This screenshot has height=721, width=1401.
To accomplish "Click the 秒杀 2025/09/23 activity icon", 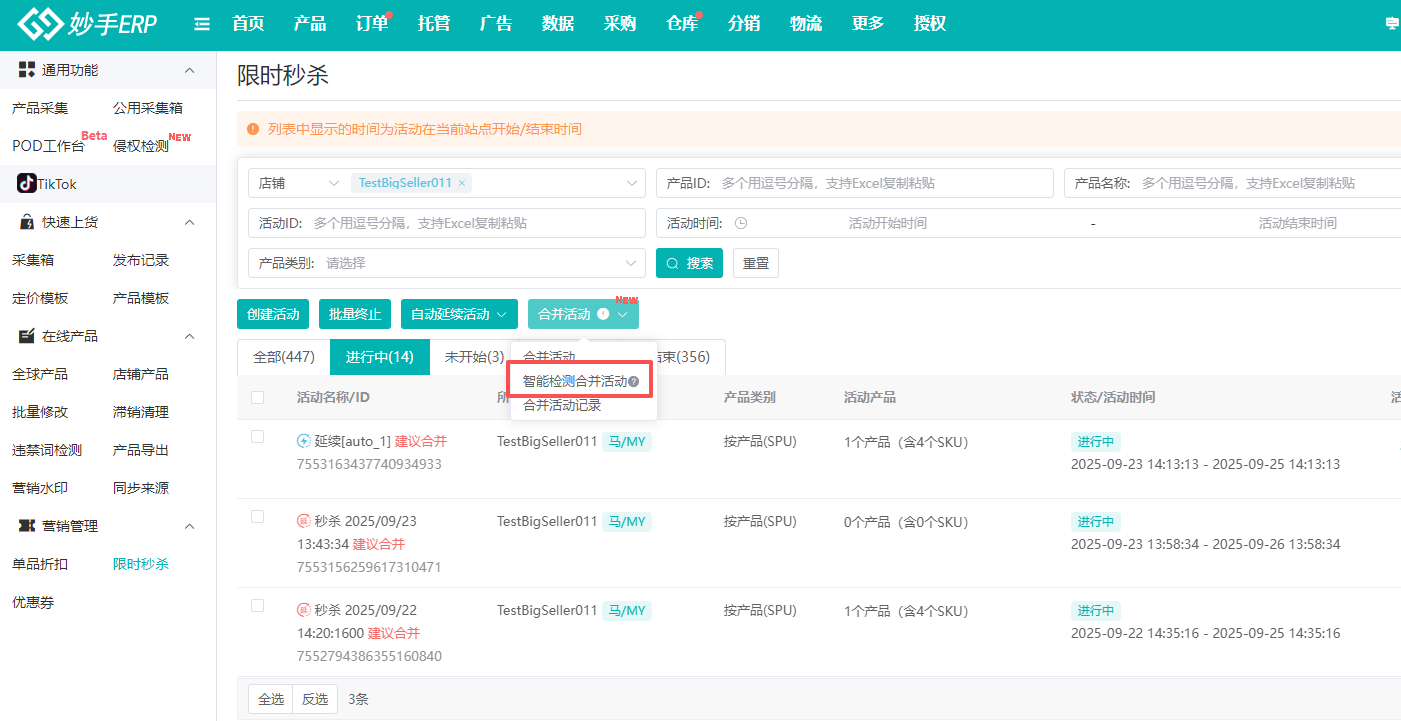I will coord(304,521).
